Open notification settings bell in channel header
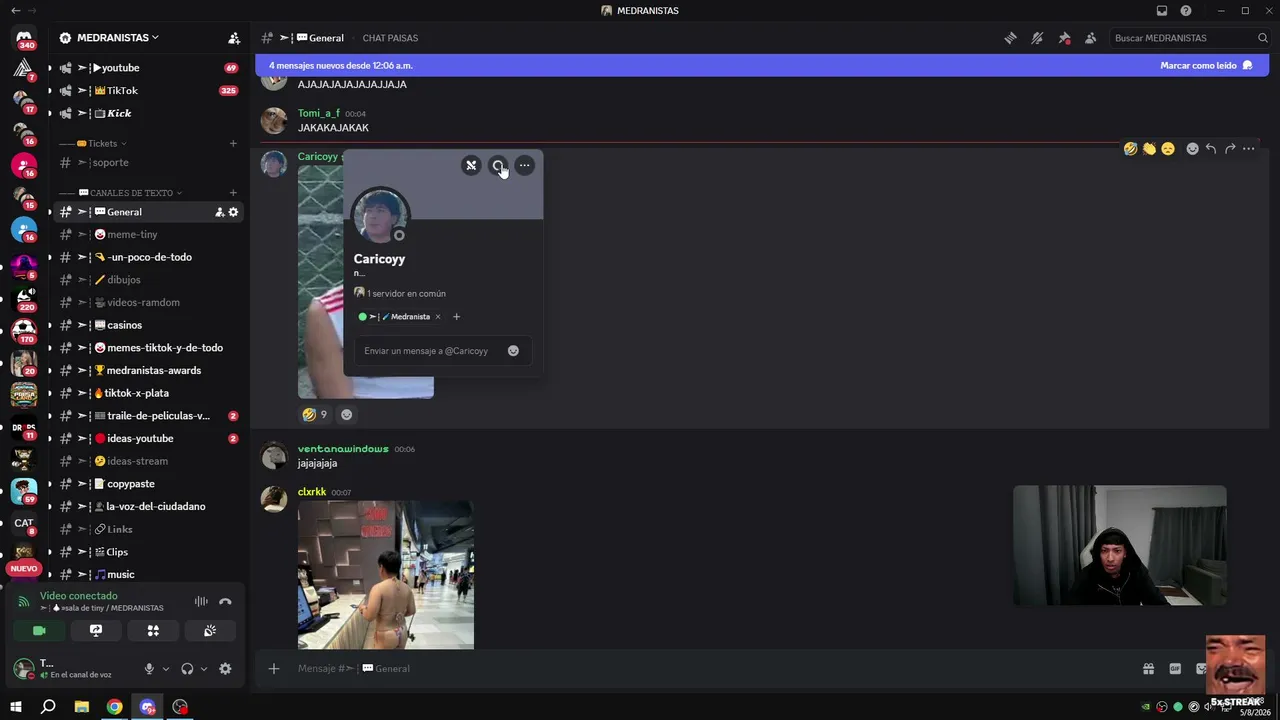The height and width of the screenshot is (720, 1280). pos(1037,38)
